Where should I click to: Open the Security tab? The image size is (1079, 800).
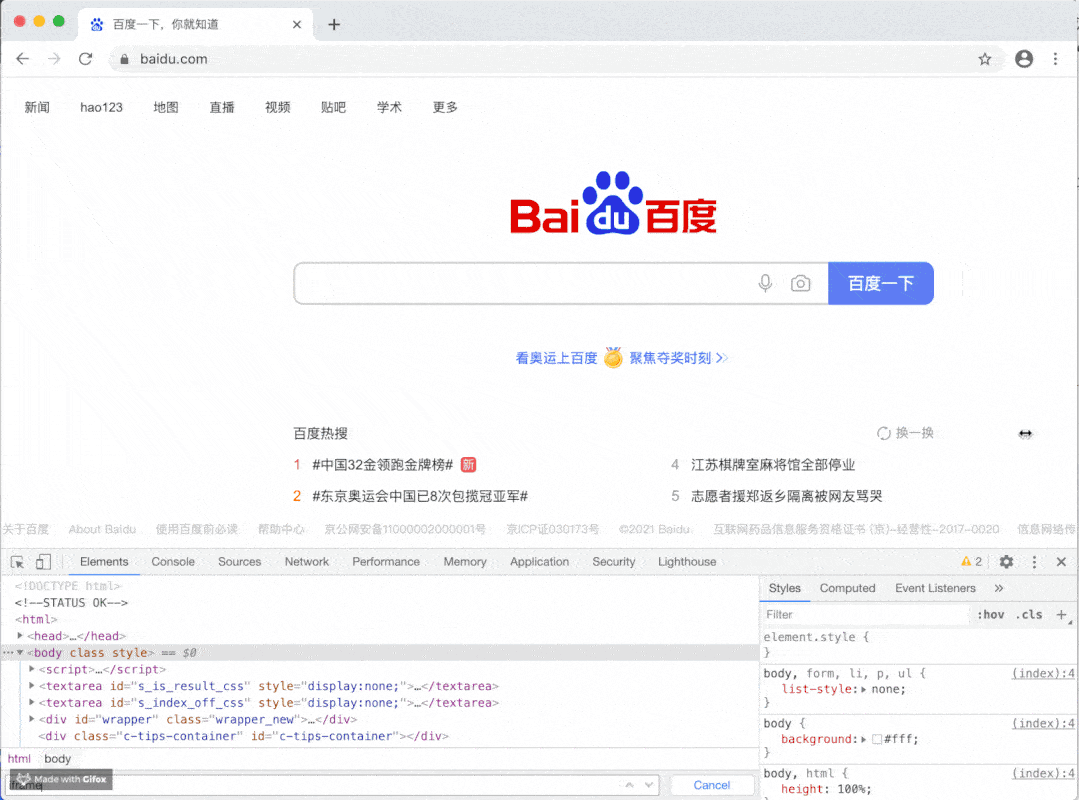click(614, 562)
